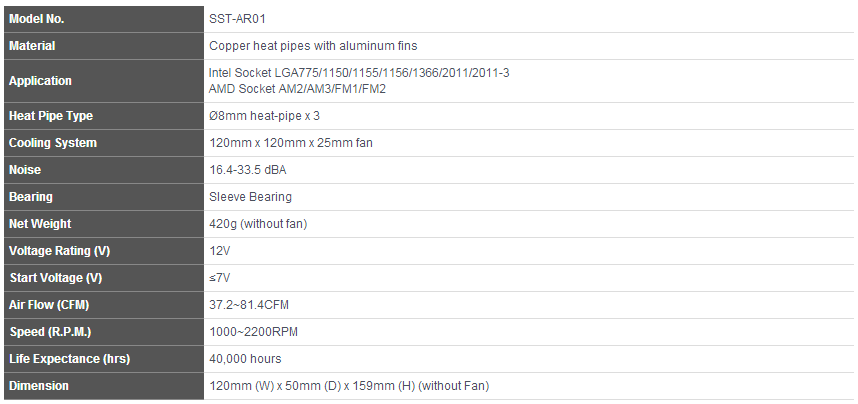The width and height of the screenshot is (858, 404).
Task: Select the copper heat pipes description text
Action: pos(313,46)
